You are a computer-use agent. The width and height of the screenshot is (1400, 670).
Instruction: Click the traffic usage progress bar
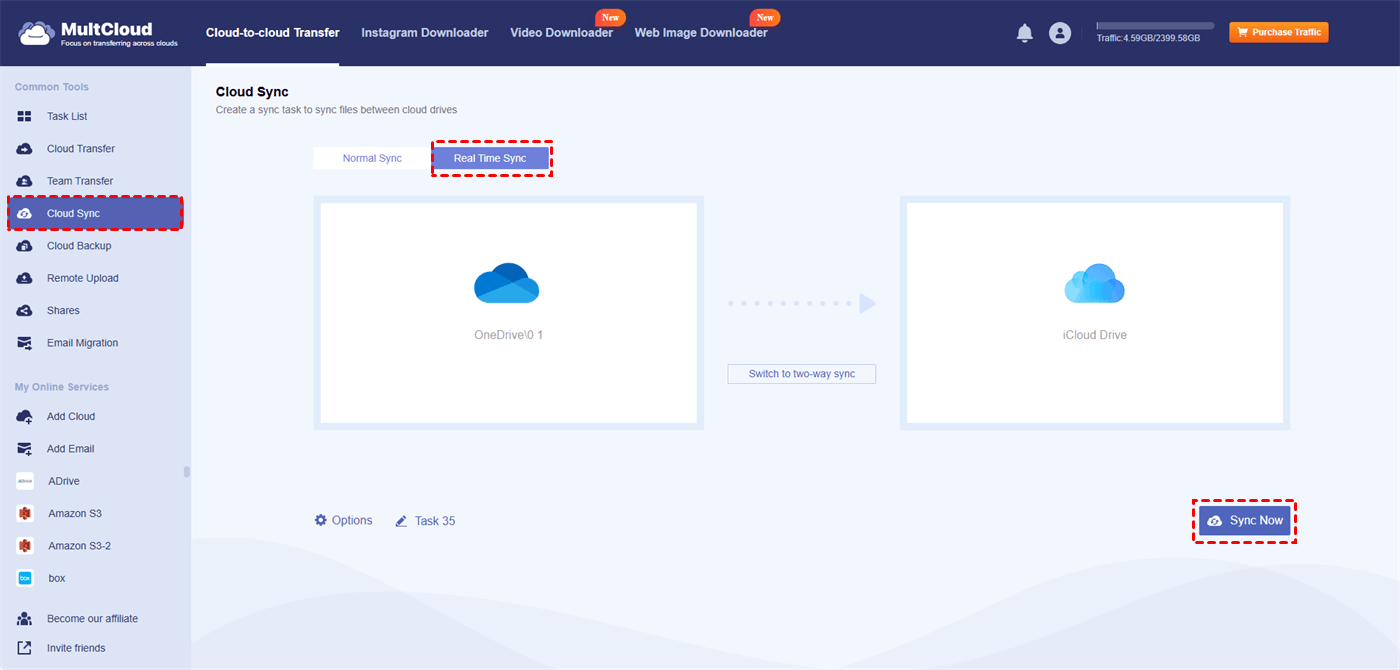[x=1155, y=26]
